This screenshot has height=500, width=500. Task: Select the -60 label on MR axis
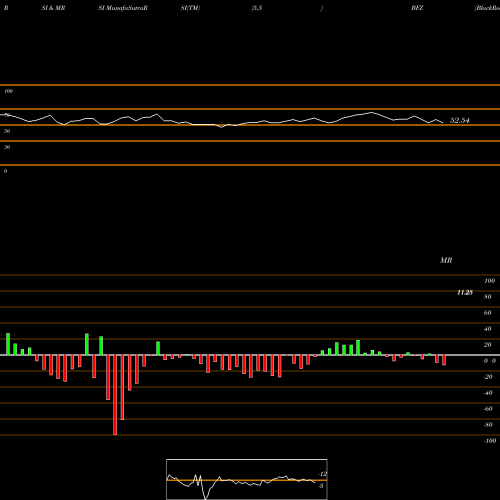[488, 409]
